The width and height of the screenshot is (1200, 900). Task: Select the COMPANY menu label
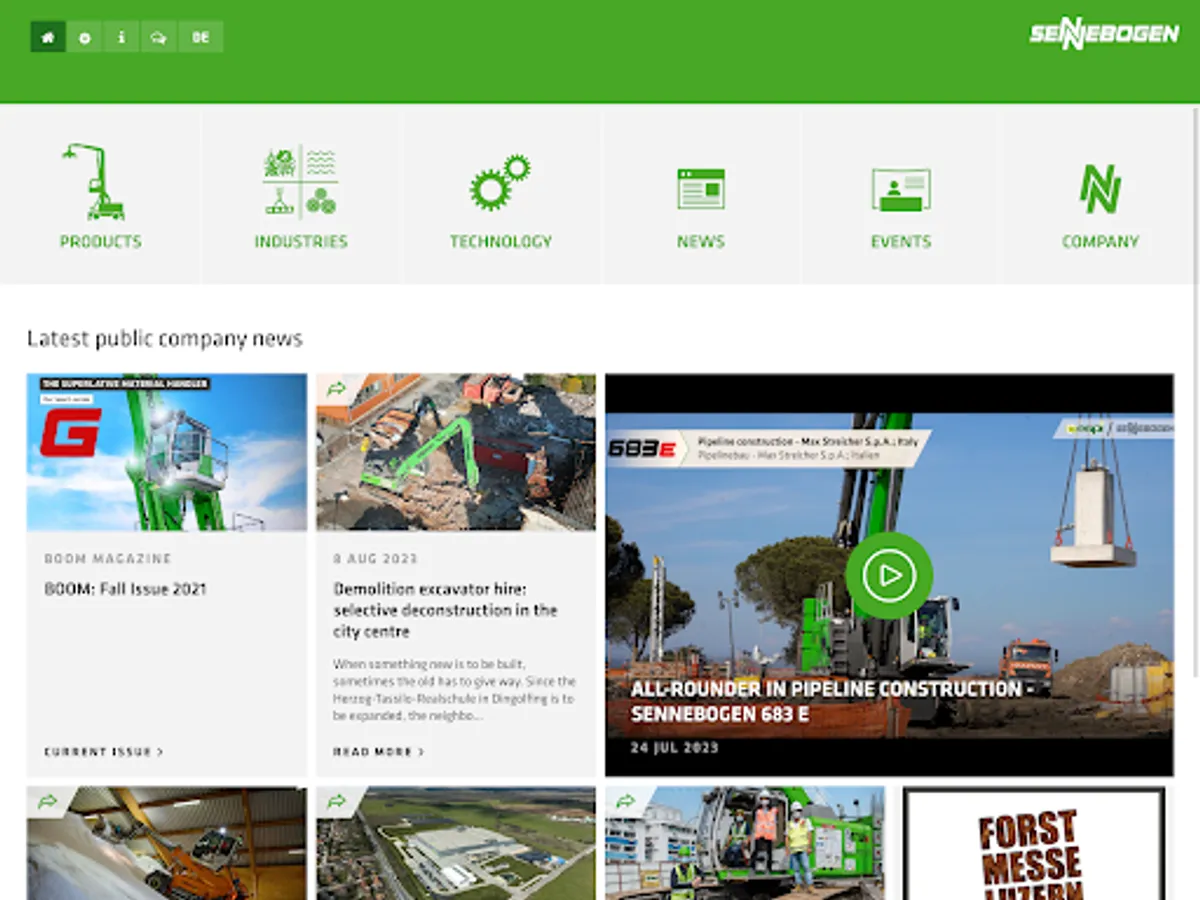point(1100,241)
